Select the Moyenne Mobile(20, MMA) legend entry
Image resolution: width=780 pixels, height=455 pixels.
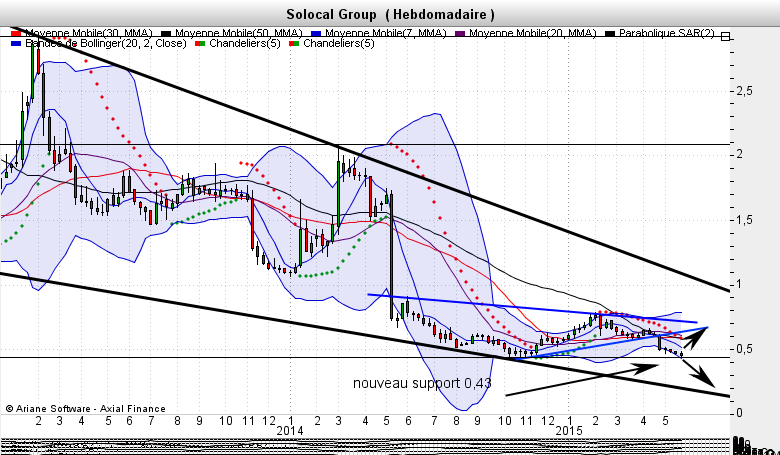click(x=526, y=33)
